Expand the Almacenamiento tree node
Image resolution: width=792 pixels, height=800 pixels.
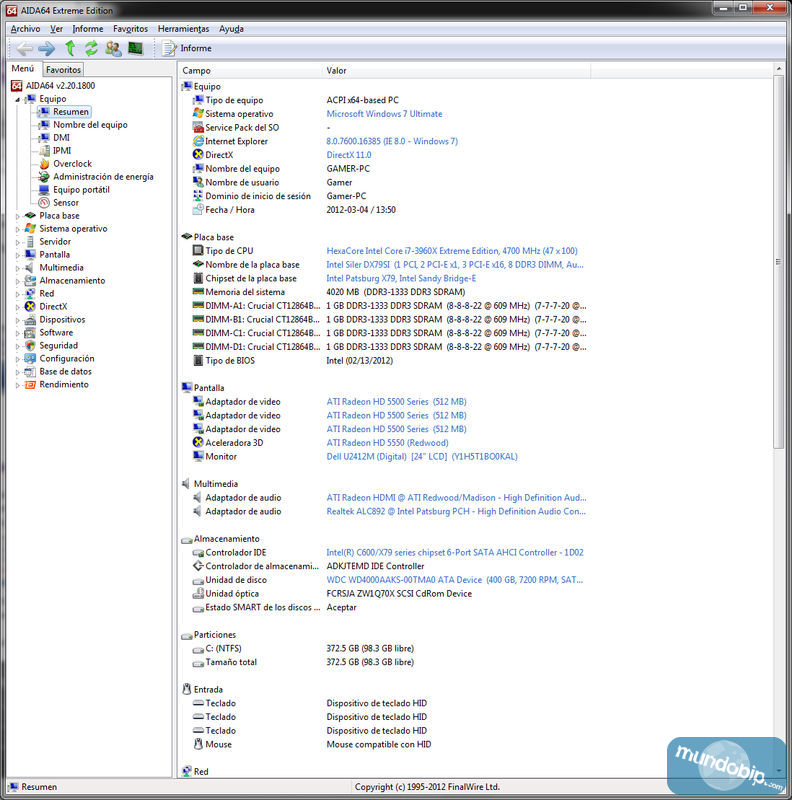click(x=17, y=281)
